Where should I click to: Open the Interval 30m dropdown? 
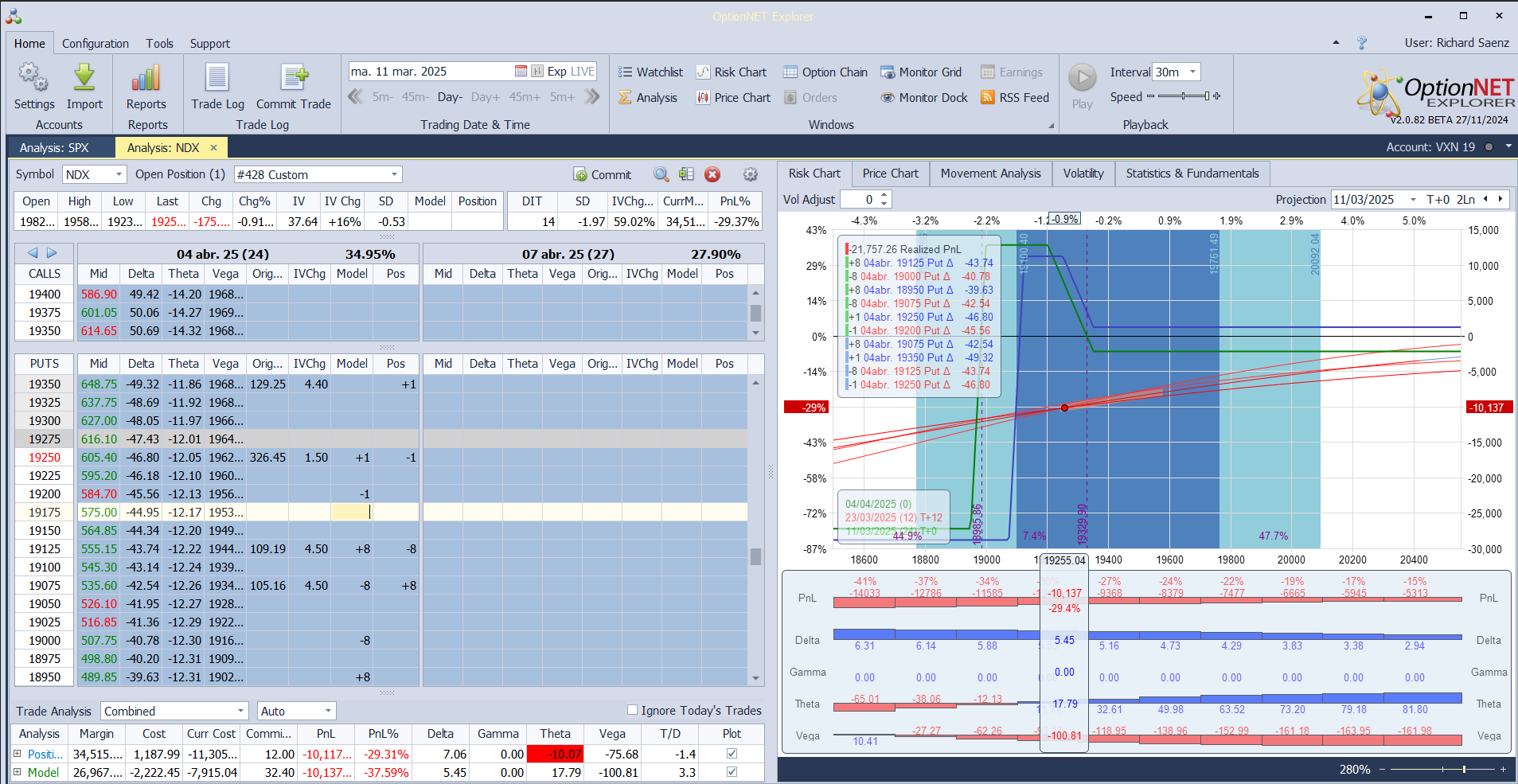[1192, 72]
